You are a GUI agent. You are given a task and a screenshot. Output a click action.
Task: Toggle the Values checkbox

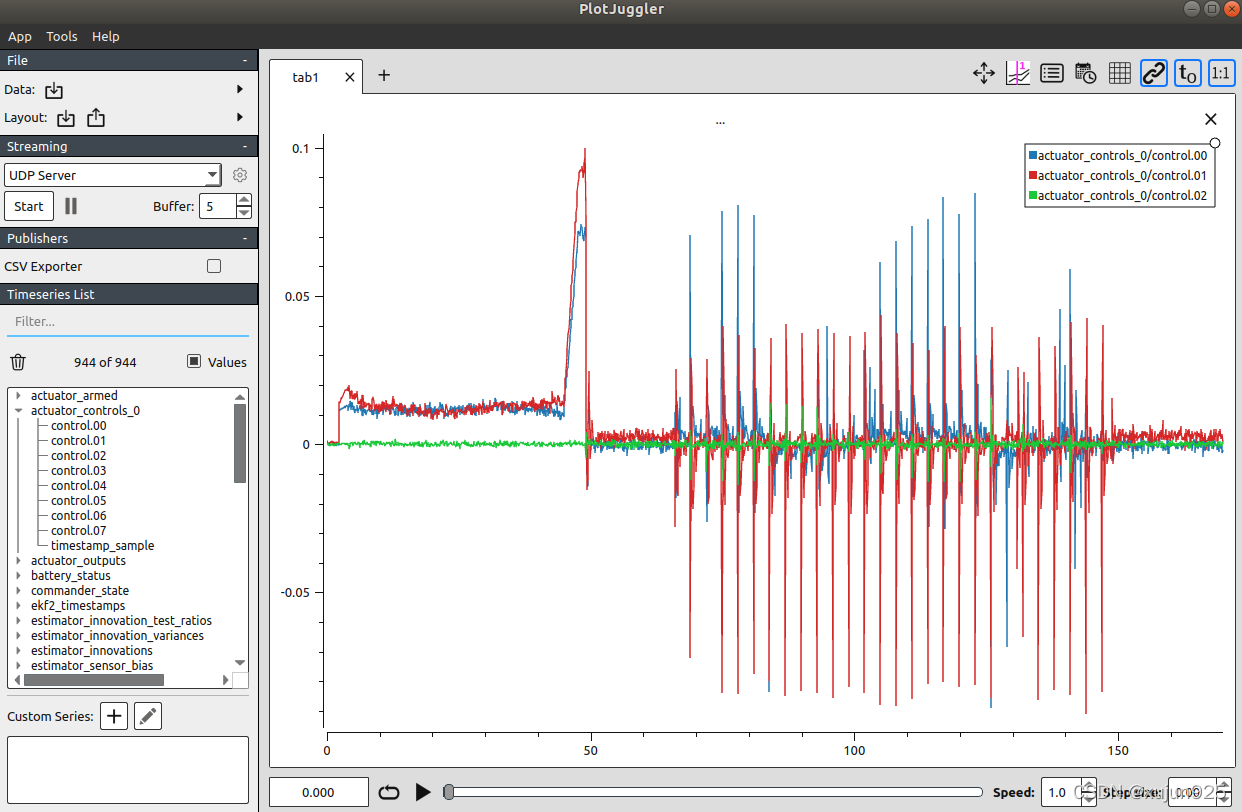[194, 362]
